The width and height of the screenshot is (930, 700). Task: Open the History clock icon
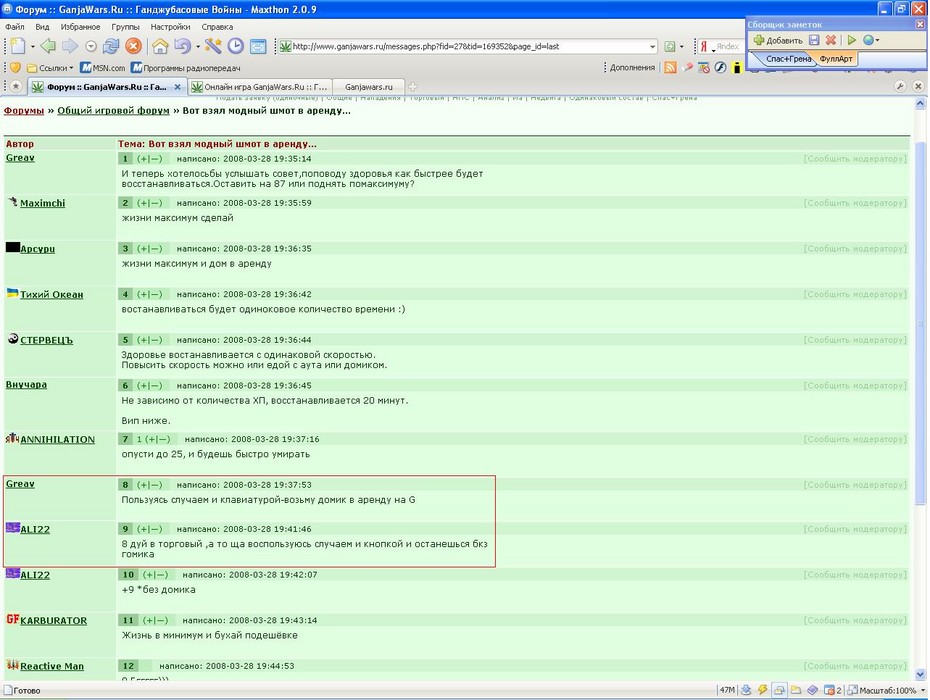point(235,46)
